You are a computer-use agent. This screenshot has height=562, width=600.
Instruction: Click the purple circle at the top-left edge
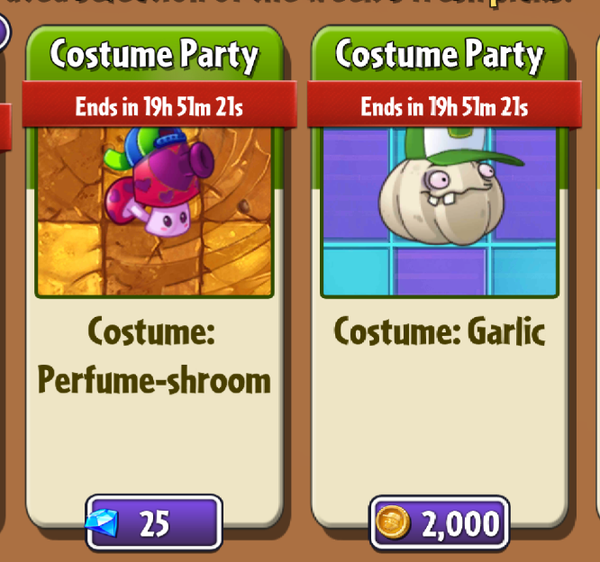click(x=3, y=31)
